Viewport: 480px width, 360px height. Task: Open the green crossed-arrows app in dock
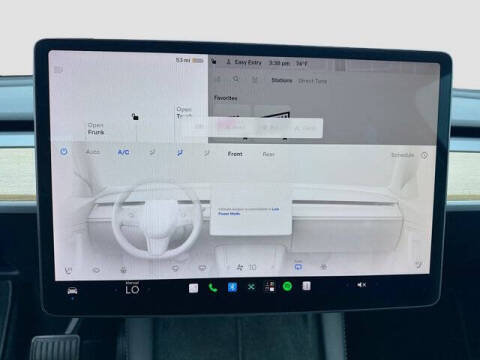[251, 287]
